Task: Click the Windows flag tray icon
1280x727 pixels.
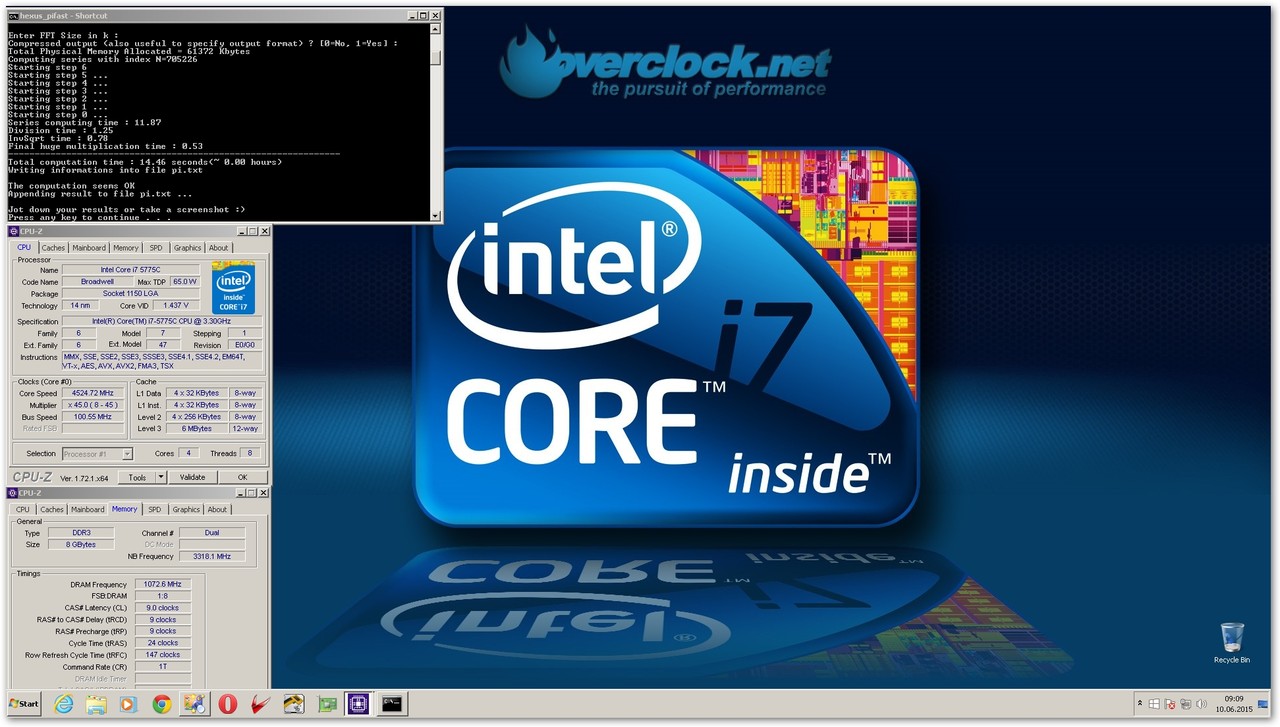Action: click(x=1154, y=704)
